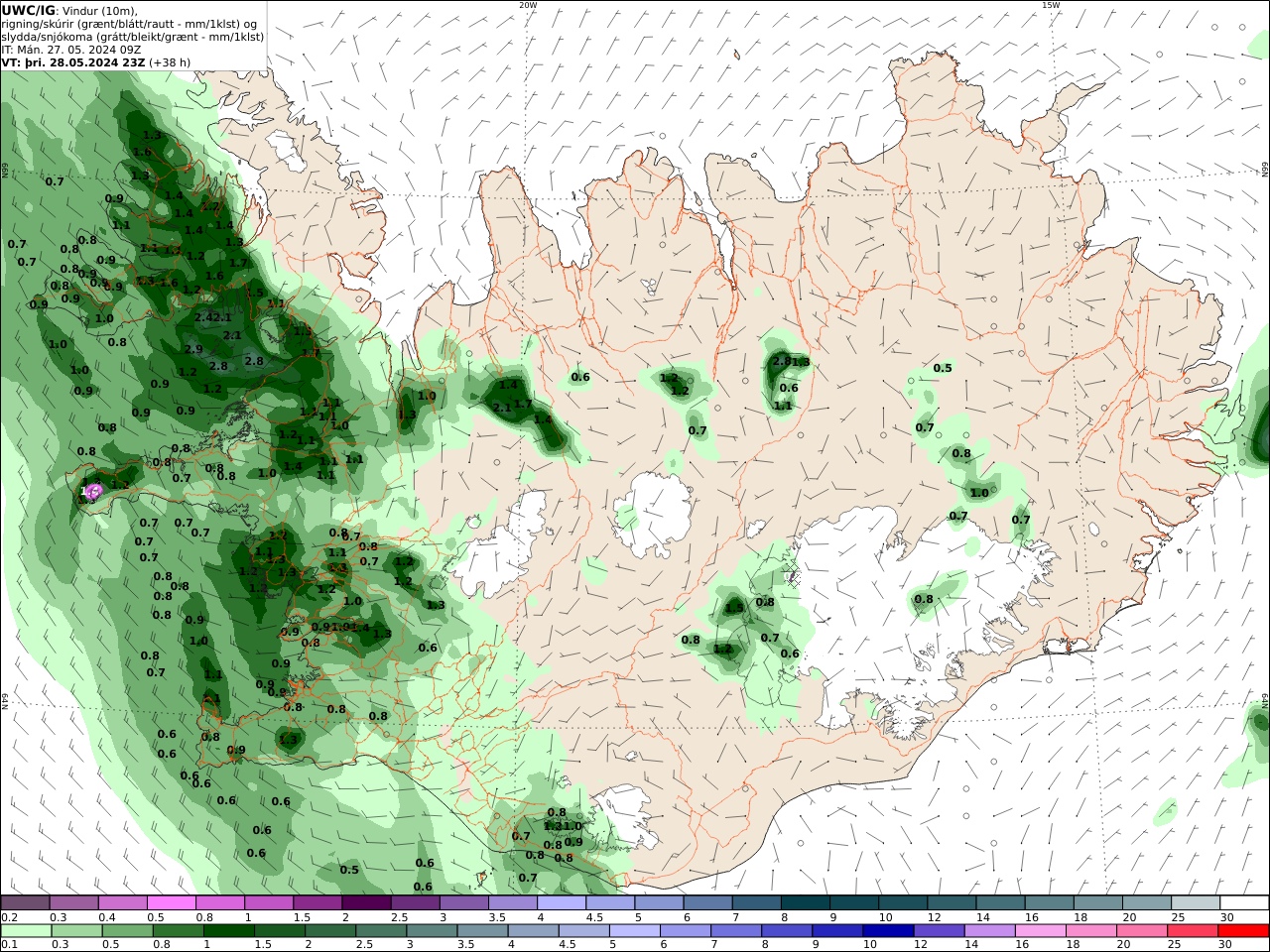Click the 0.4 label on the snow scale

click(106, 917)
